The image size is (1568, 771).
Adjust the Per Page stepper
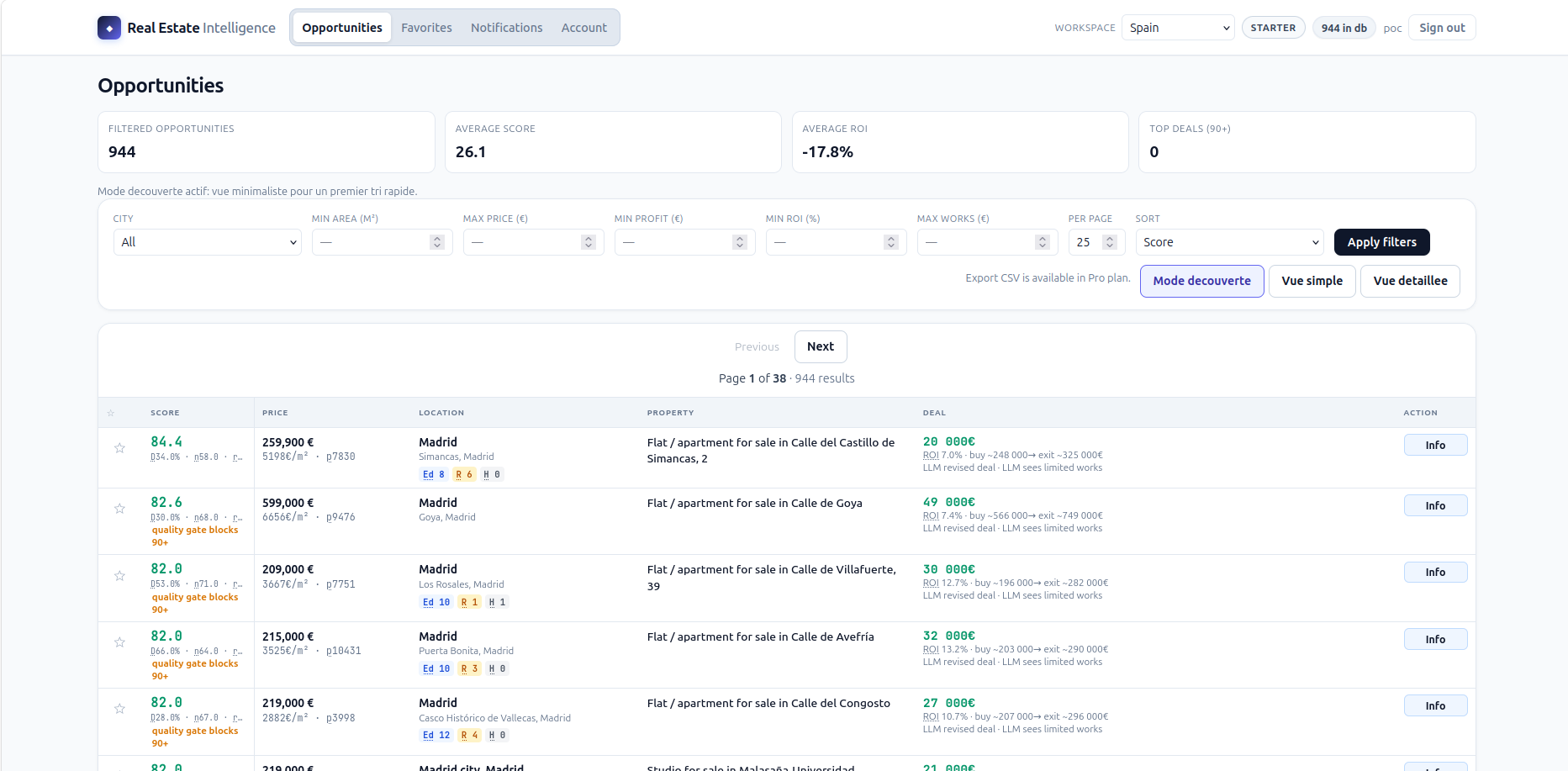pyautogui.click(x=1110, y=242)
